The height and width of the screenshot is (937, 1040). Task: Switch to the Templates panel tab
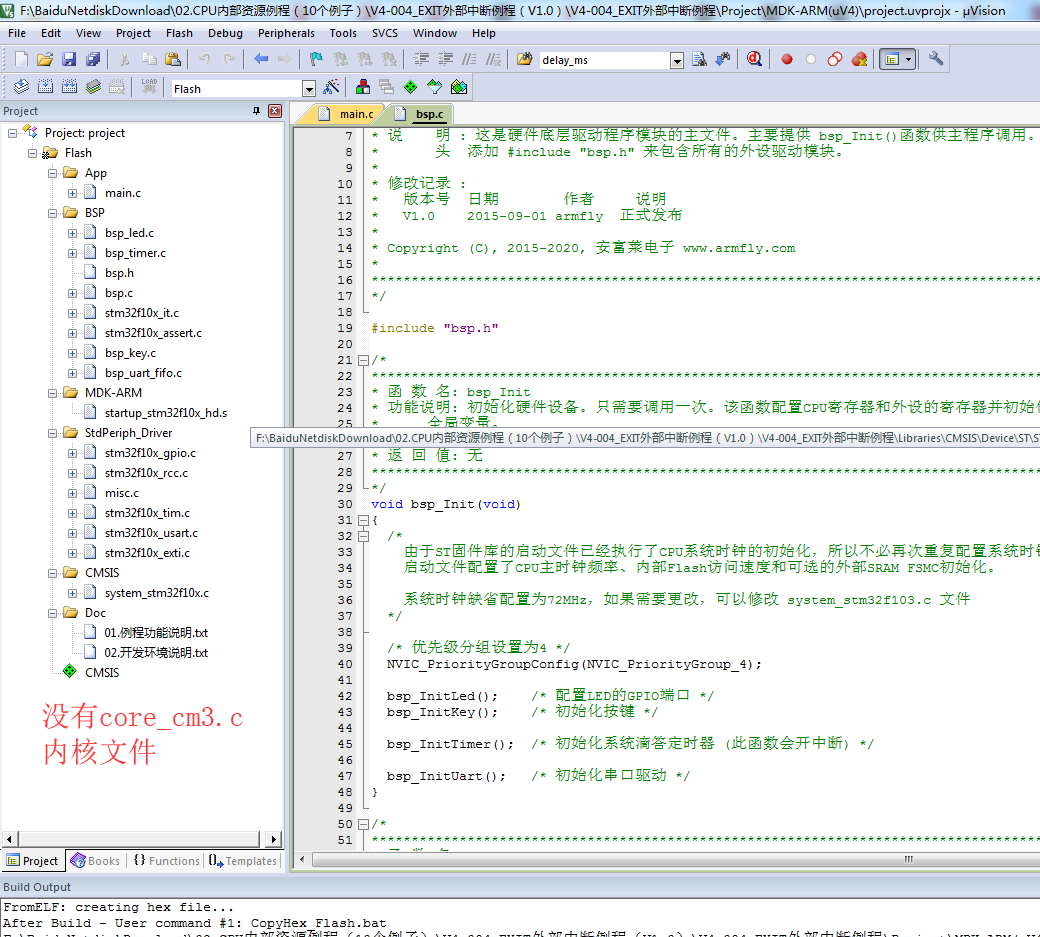243,861
